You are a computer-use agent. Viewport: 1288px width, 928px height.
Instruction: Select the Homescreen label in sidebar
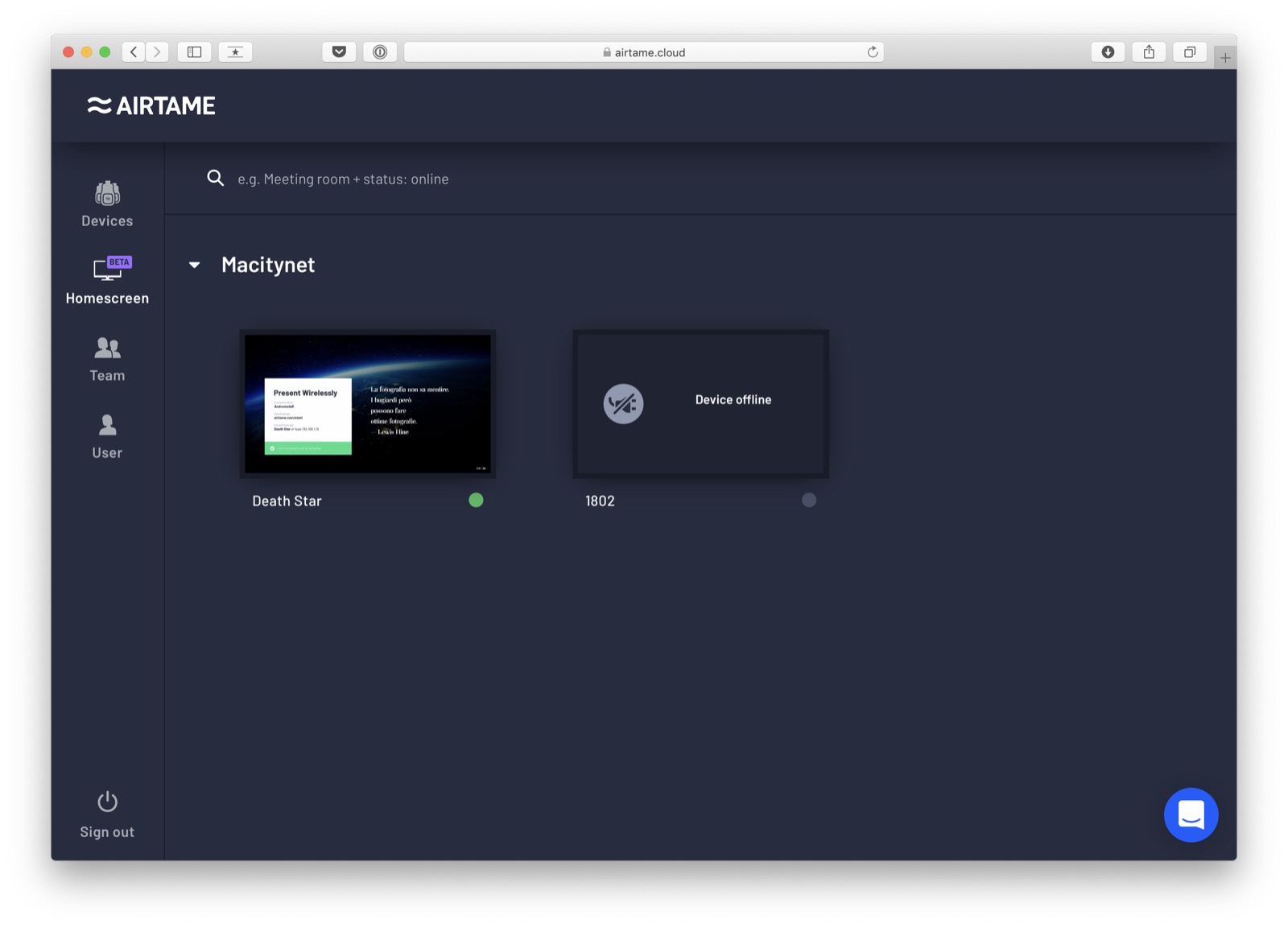tap(107, 298)
